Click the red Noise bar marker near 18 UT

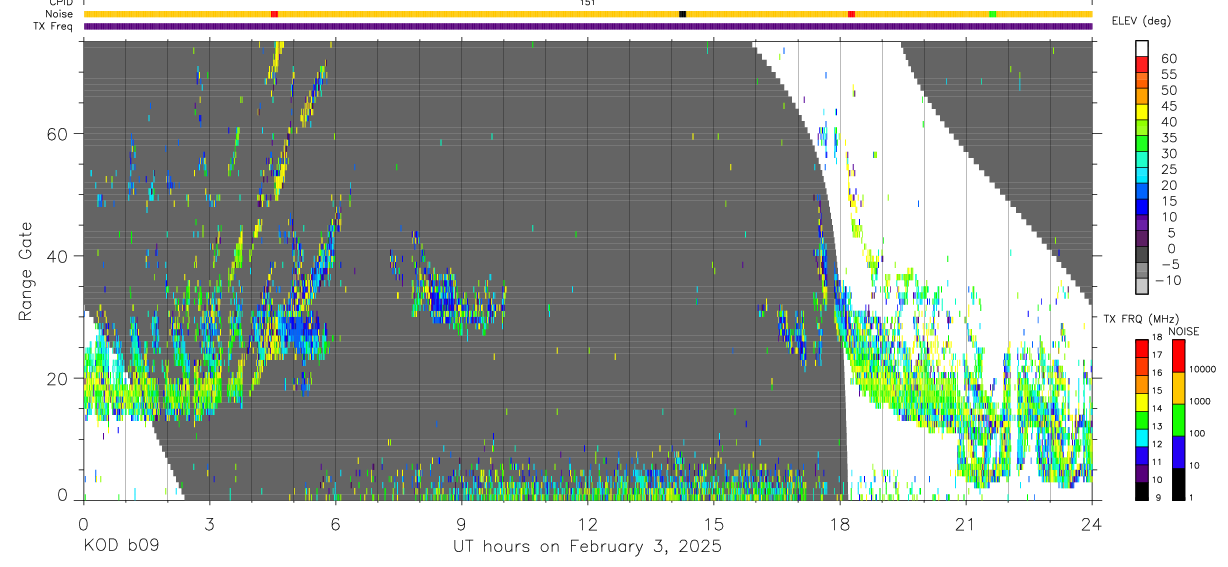[851, 14]
